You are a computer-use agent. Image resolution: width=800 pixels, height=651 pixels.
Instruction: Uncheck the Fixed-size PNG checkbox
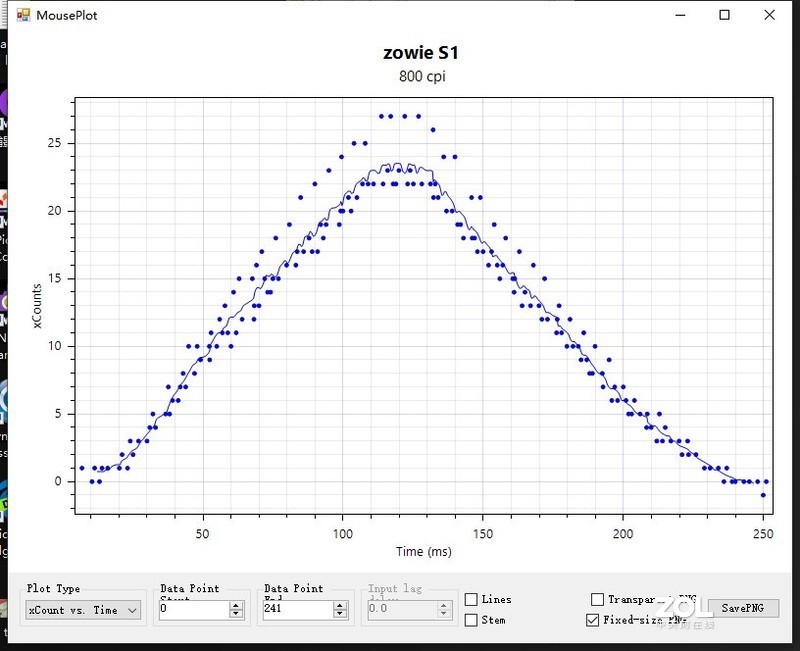pyautogui.click(x=592, y=620)
